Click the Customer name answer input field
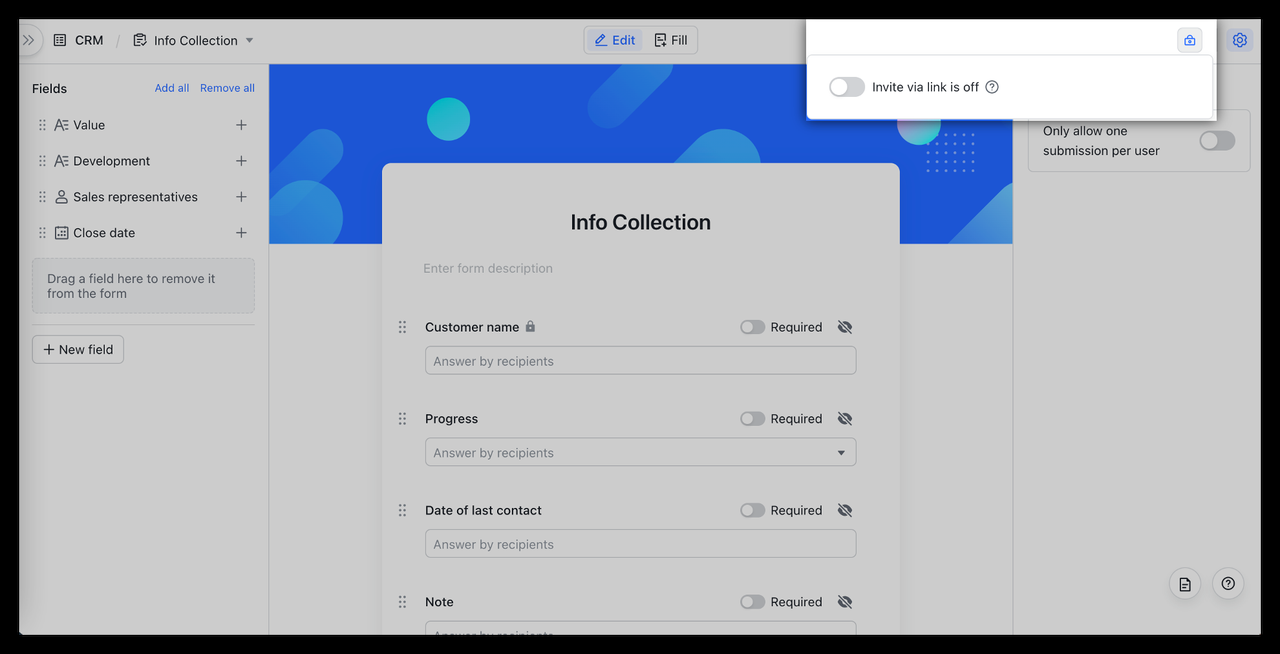 640,361
